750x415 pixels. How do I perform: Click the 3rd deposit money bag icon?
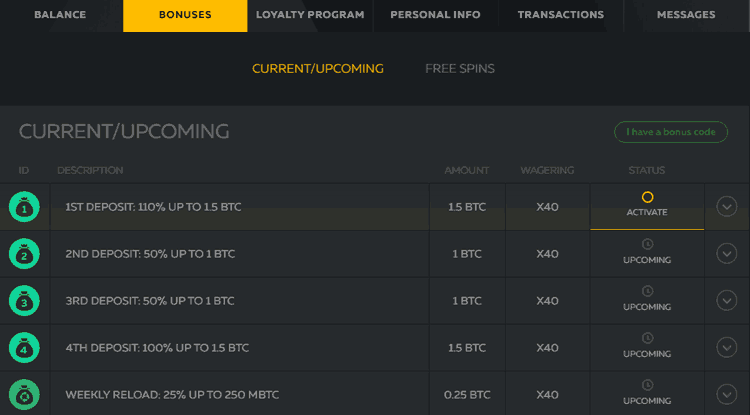(x=24, y=301)
